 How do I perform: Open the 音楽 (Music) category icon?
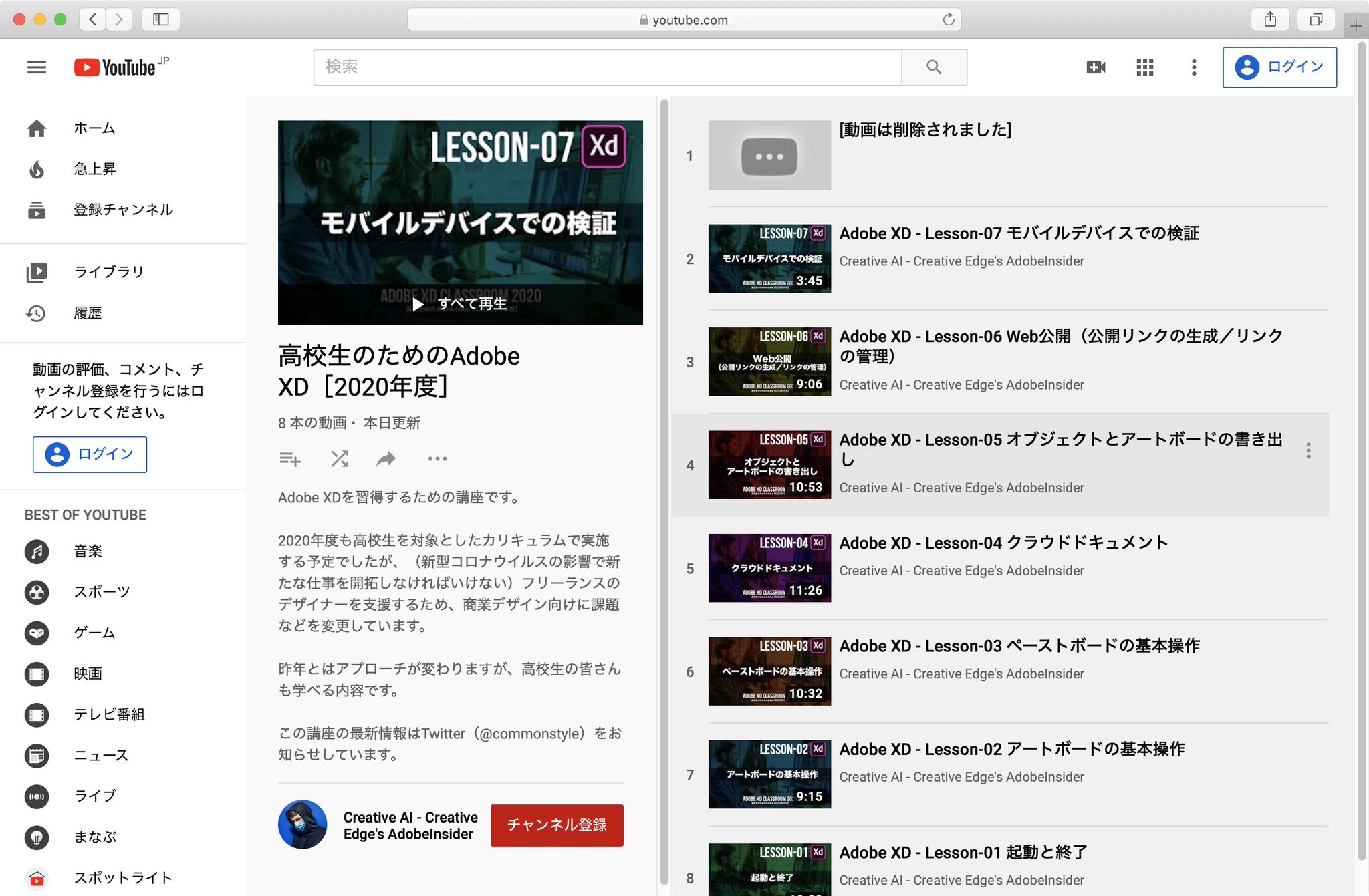click(37, 551)
